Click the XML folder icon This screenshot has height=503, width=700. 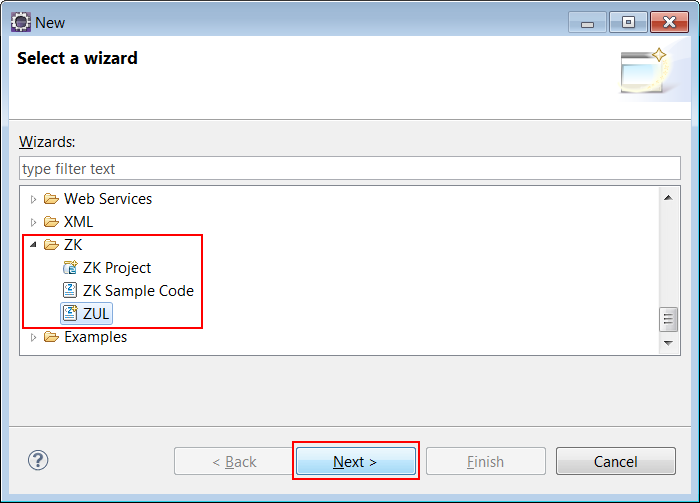(x=51, y=222)
